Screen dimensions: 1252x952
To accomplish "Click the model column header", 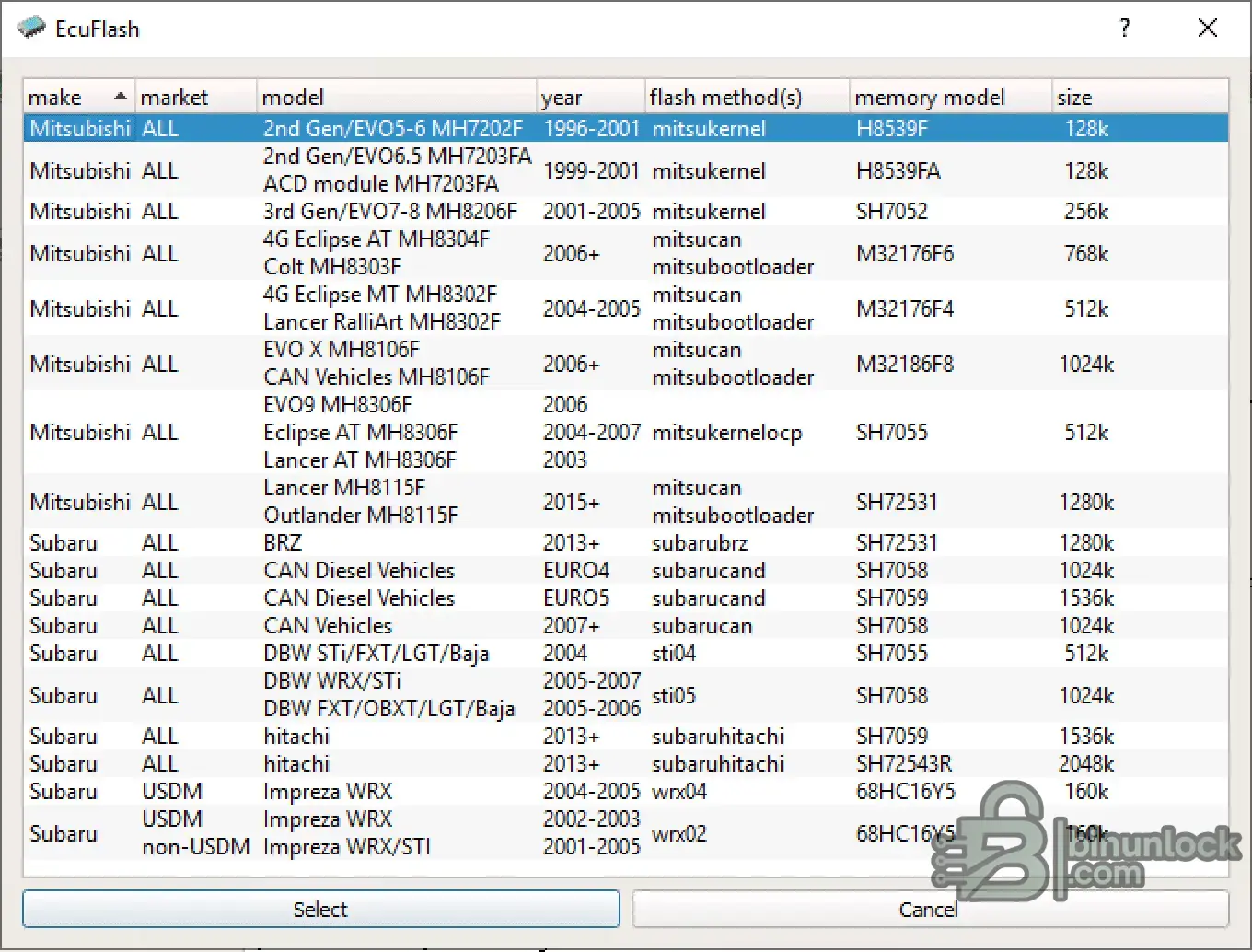I will click(396, 98).
